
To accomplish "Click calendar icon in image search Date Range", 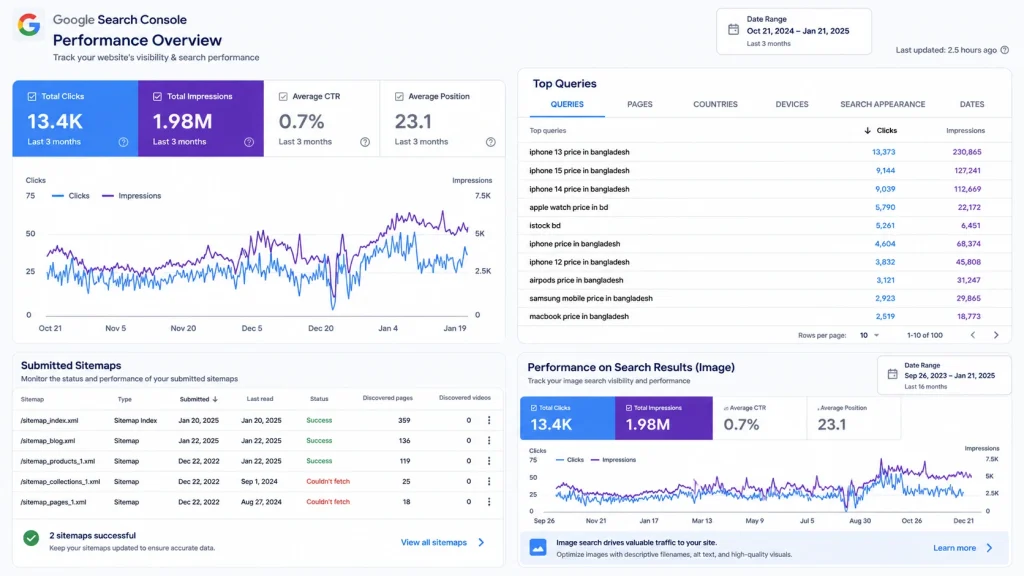I will (x=892, y=374).
